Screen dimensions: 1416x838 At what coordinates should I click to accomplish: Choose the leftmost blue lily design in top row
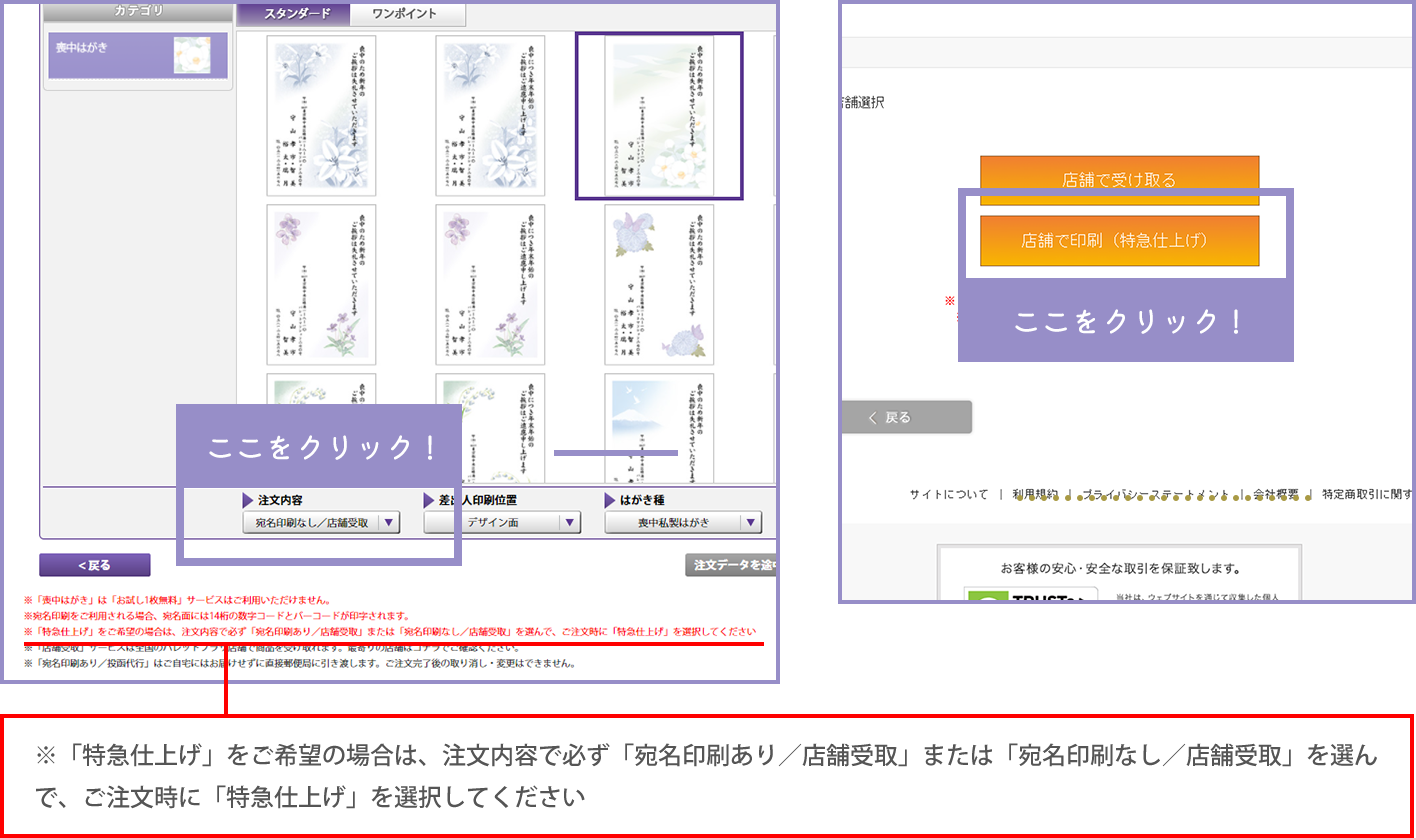coord(321,116)
